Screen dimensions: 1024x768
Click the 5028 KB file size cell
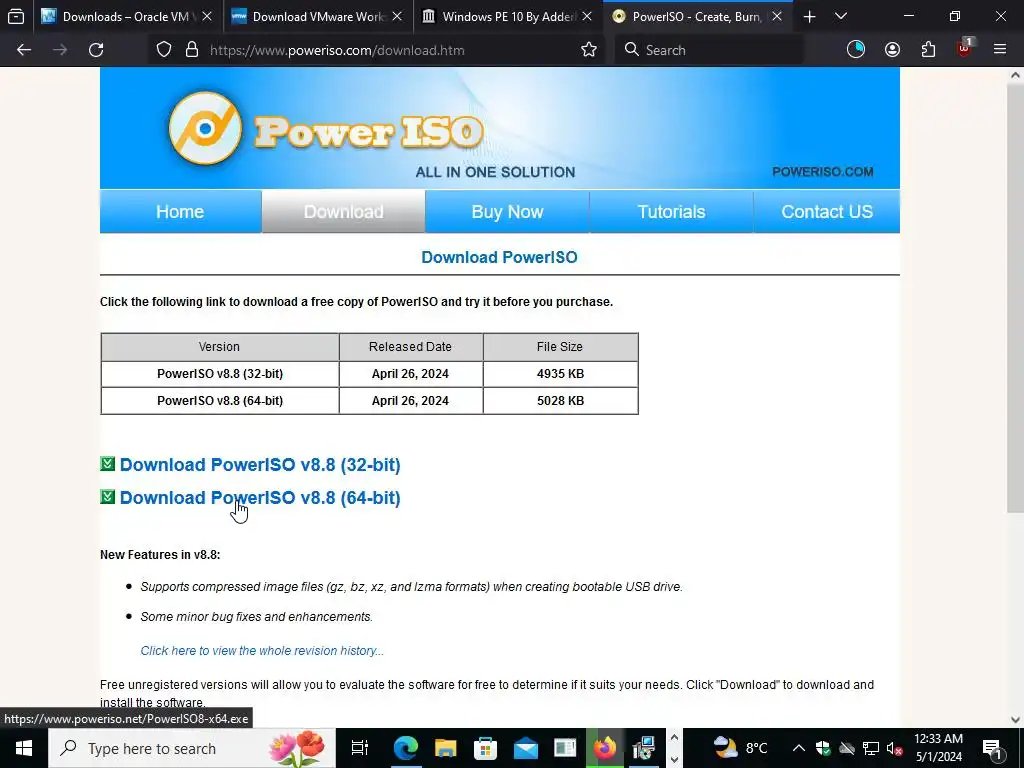click(560, 400)
